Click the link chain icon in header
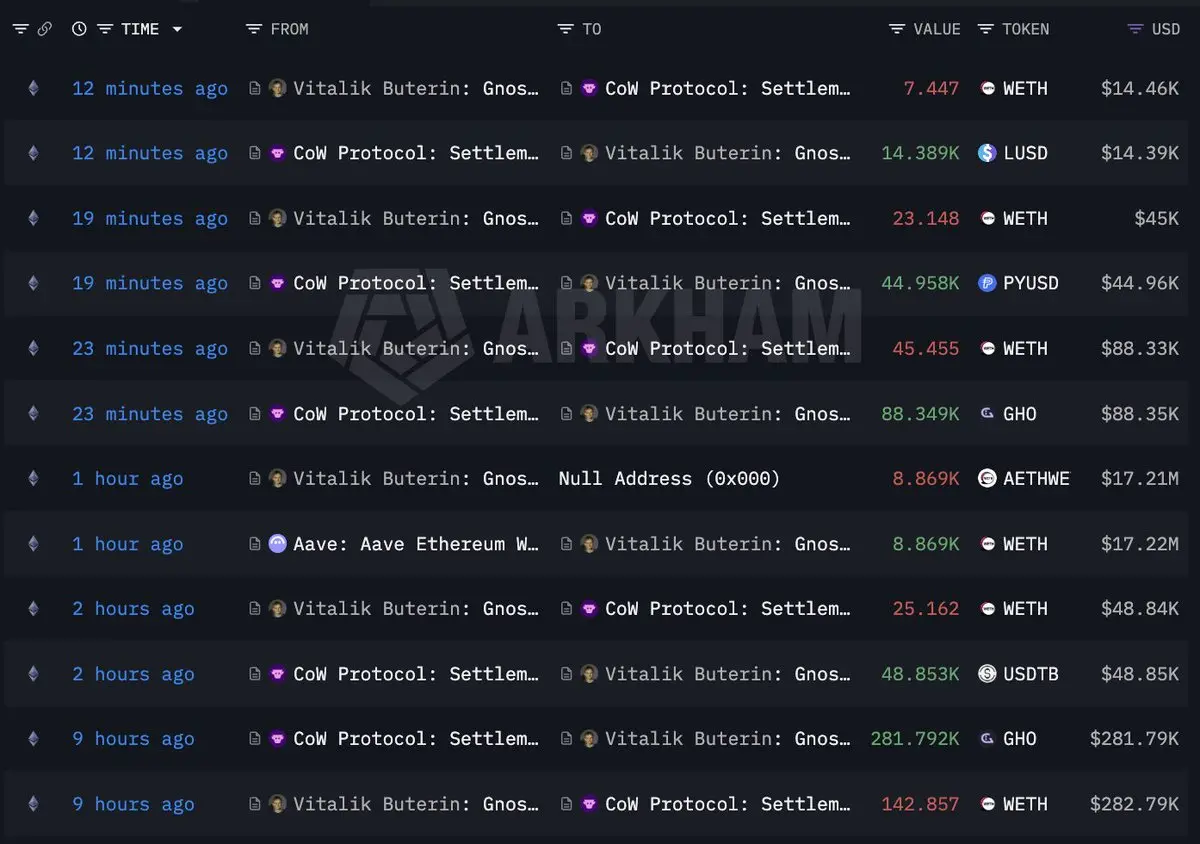The width and height of the screenshot is (1200, 844). pyautogui.click(x=44, y=29)
